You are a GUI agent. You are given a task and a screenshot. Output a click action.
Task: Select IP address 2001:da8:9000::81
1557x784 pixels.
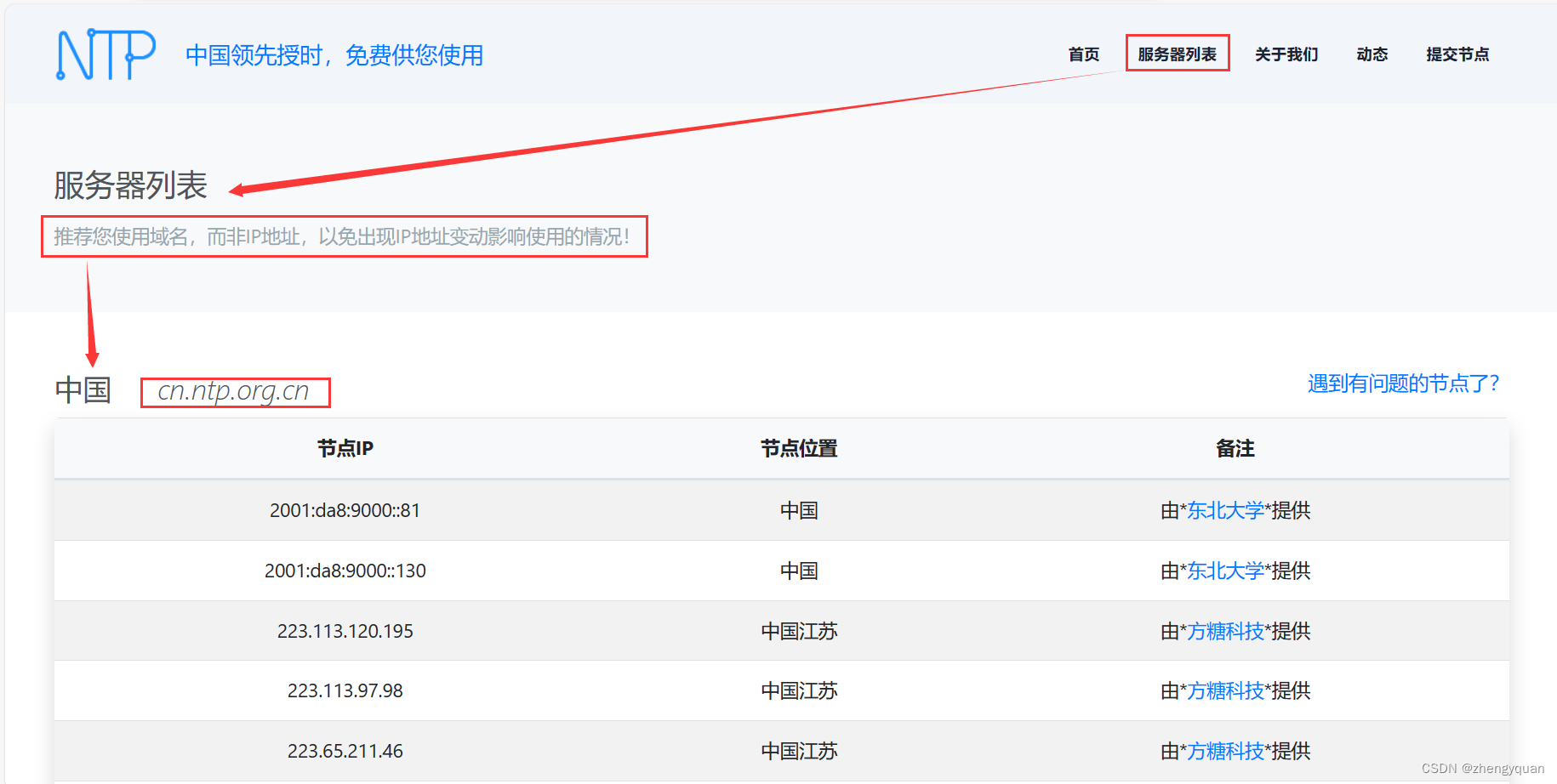tap(345, 510)
